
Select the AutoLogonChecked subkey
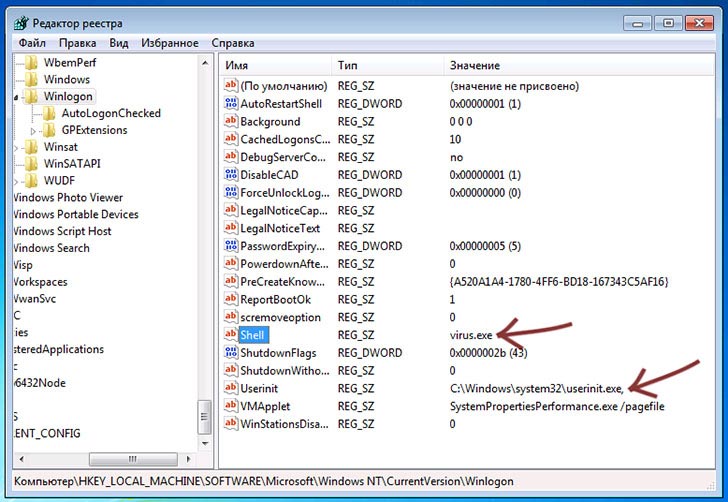click(110, 113)
